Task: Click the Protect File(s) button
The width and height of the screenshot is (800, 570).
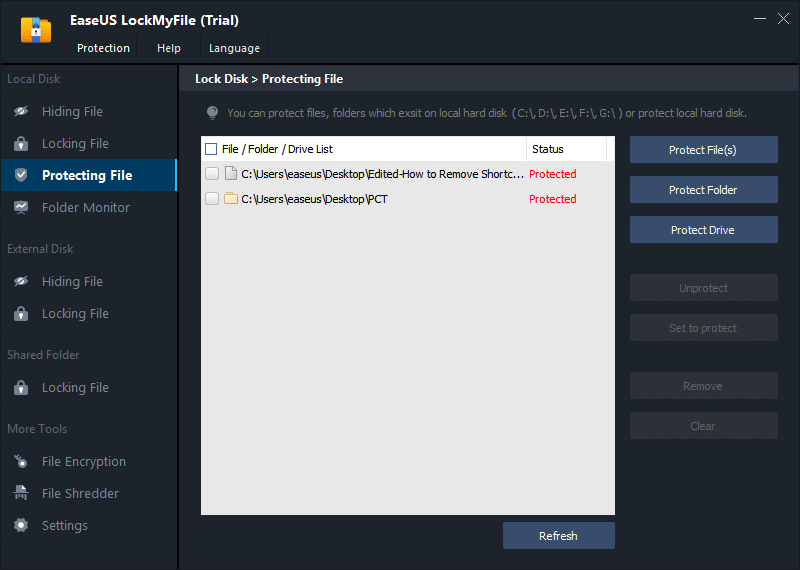Action: tap(703, 150)
